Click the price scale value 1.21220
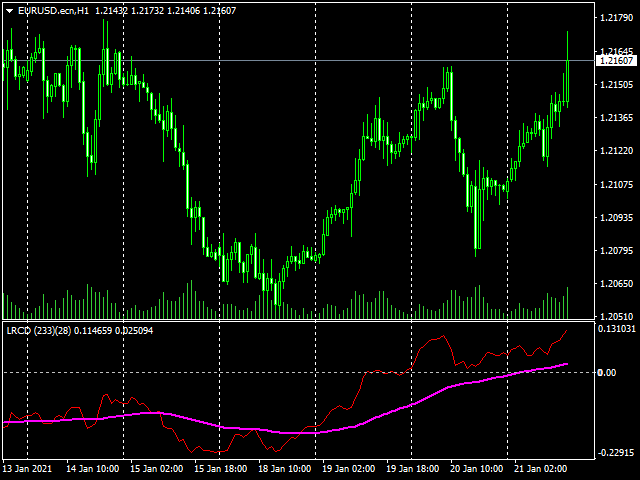This screenshot has width=640, height=480. tap(616, 151)
